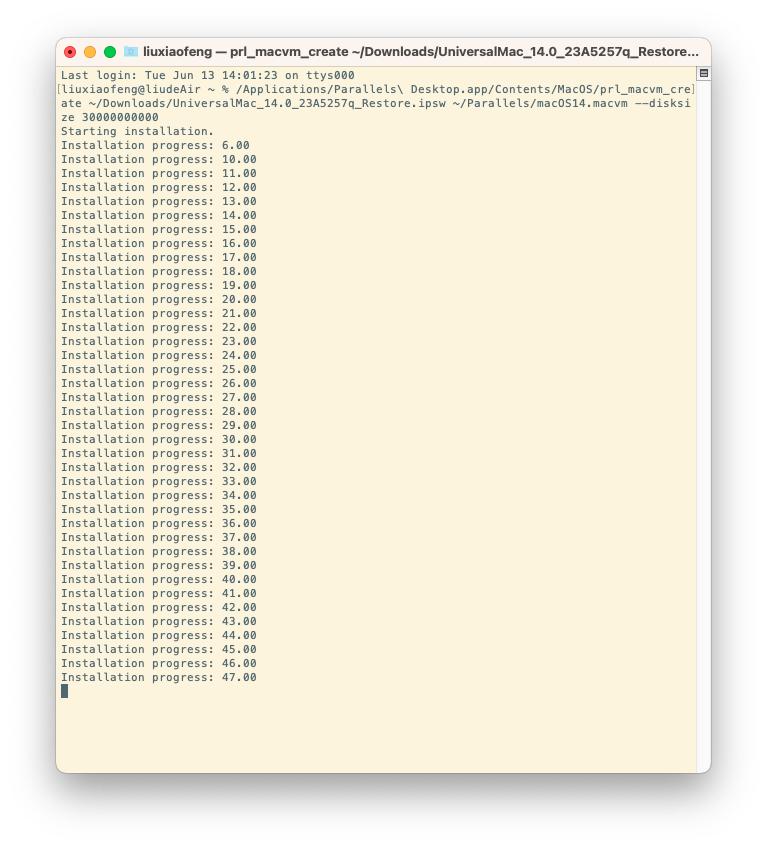Click 'Installation progress: 46.00' line
This screenshot has width=767, height=847.
[x=158, y=663]
